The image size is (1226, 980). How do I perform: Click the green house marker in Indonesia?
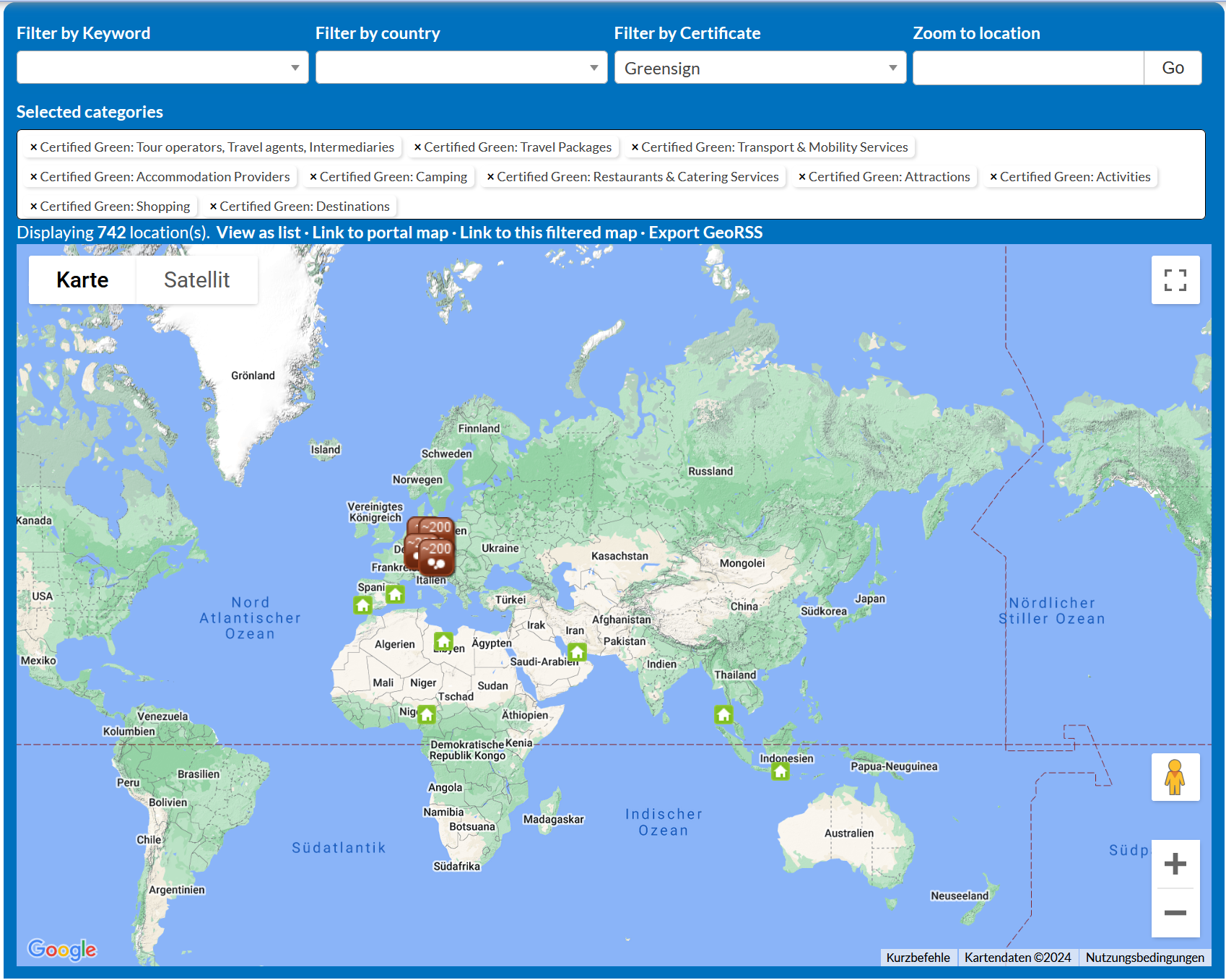pyautogui.click(x=780, y=772)
